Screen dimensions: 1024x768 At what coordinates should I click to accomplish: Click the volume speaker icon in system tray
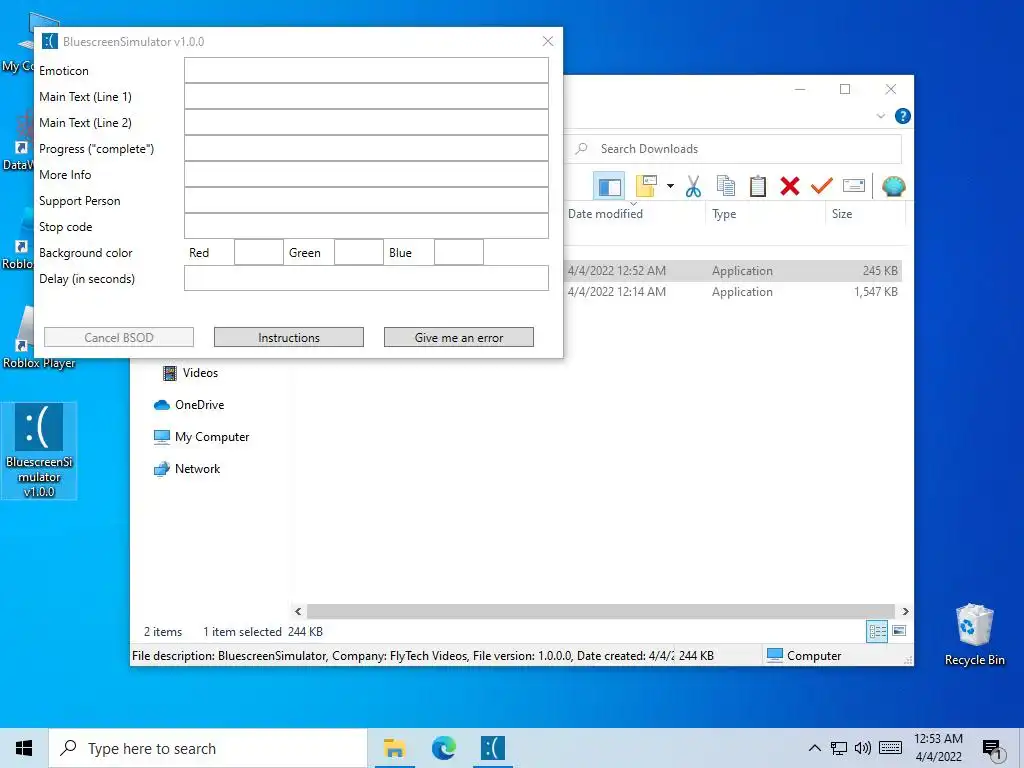863,748
